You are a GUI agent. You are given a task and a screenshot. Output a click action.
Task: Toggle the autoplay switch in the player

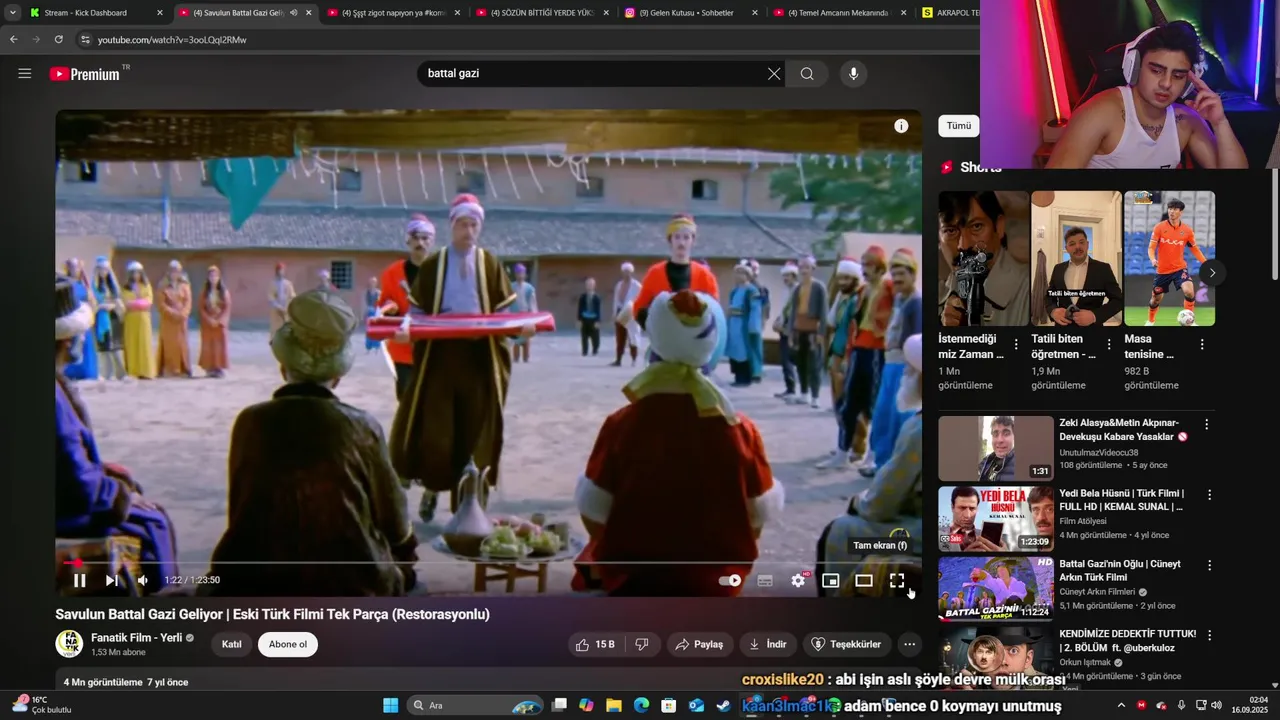[x=730, y=580]
